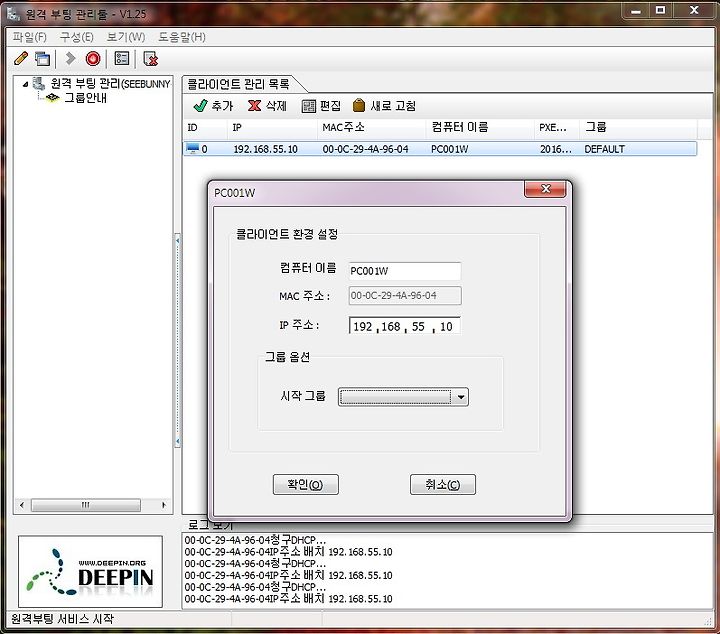This screenshot has width=720, height=634.
Task: Click the tree scrollbar left arrow
Action: click(x=22, y=505)
